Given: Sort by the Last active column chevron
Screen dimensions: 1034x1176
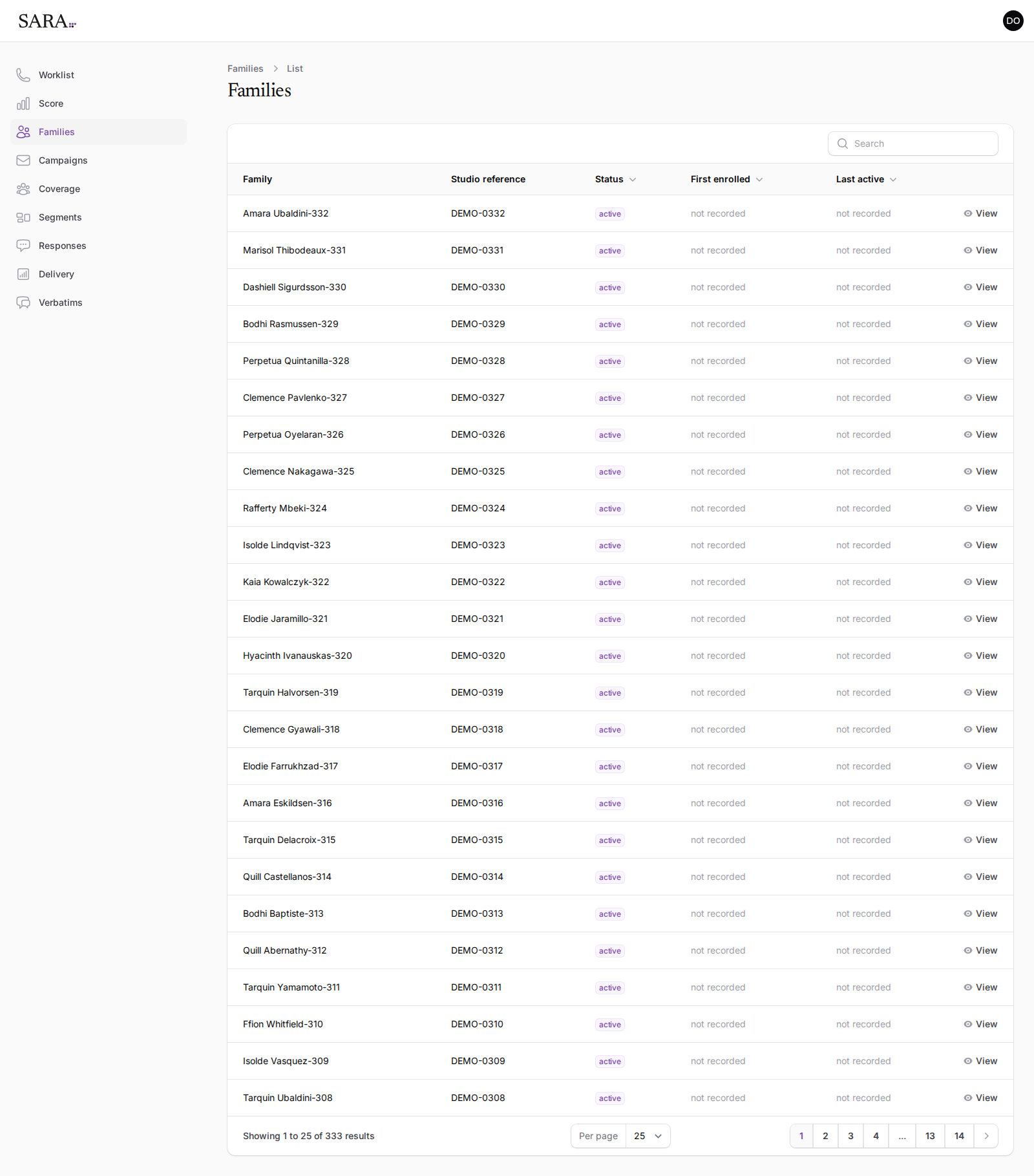Looking at the screenshot, I should click(x=893, y=180).
